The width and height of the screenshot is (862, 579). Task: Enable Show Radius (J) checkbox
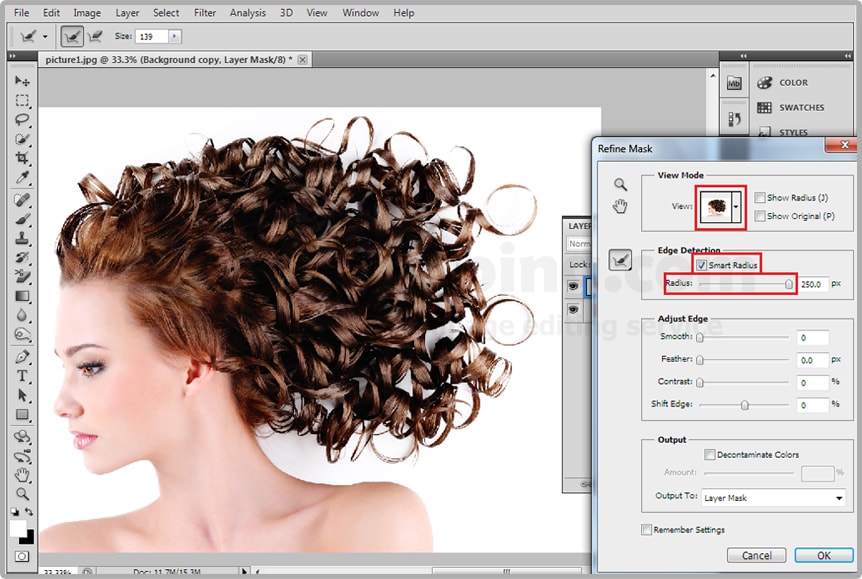pos(761,198)
